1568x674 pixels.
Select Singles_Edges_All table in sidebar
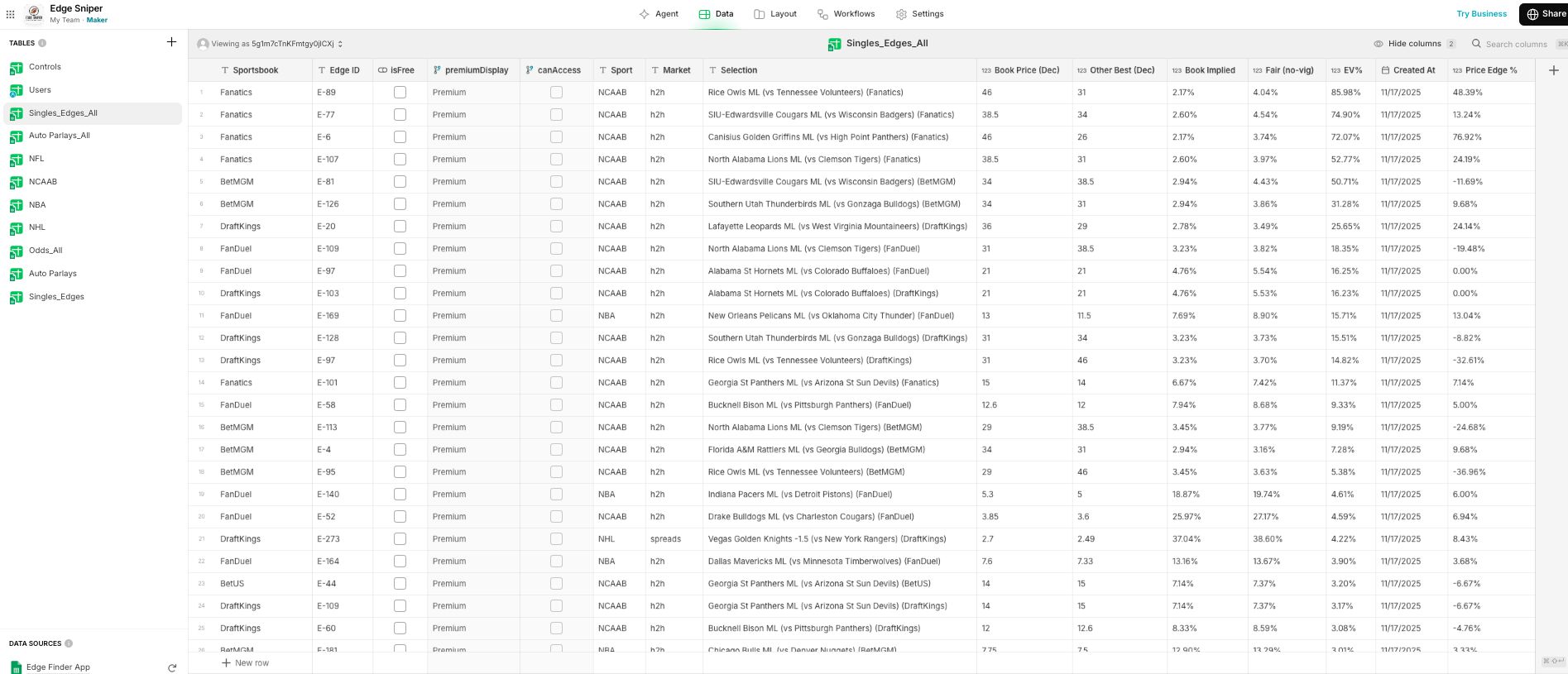[93, 113]
